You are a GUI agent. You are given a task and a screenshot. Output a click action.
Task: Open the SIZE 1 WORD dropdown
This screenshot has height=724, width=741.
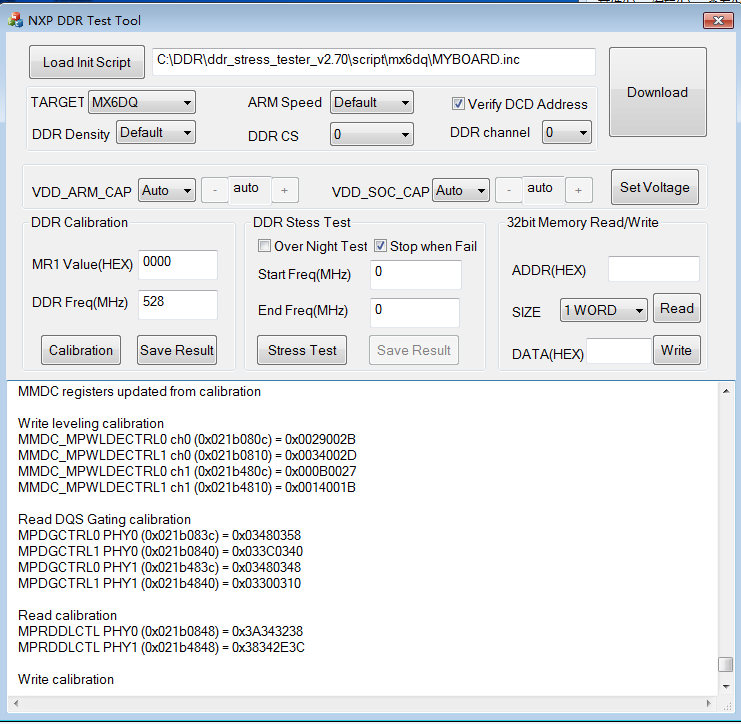(603, 310)
